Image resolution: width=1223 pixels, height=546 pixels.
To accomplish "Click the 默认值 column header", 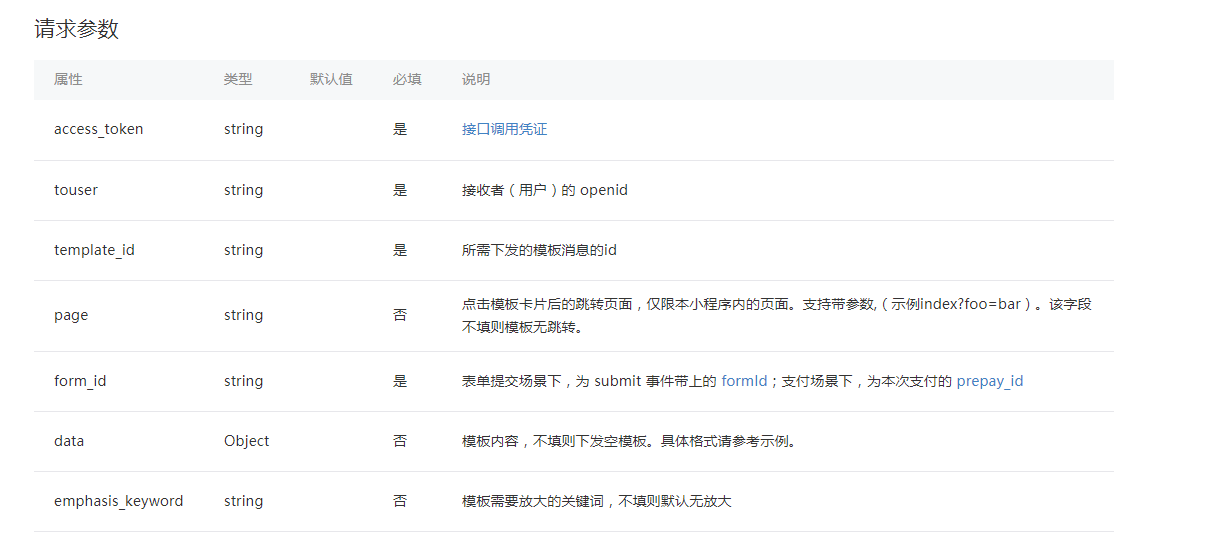I will coord(331,79).
